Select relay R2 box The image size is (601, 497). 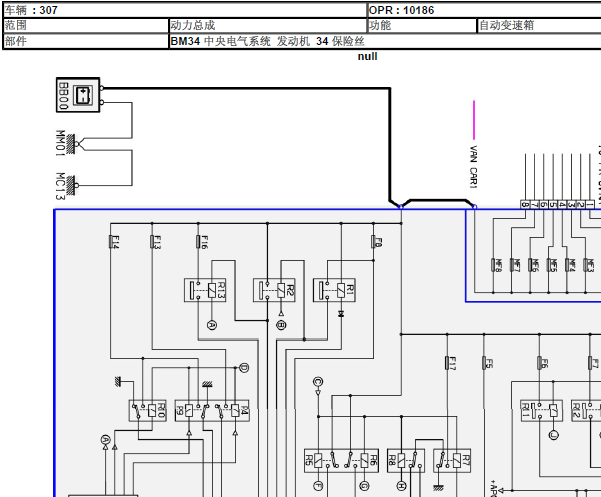(x=274, y=290)
